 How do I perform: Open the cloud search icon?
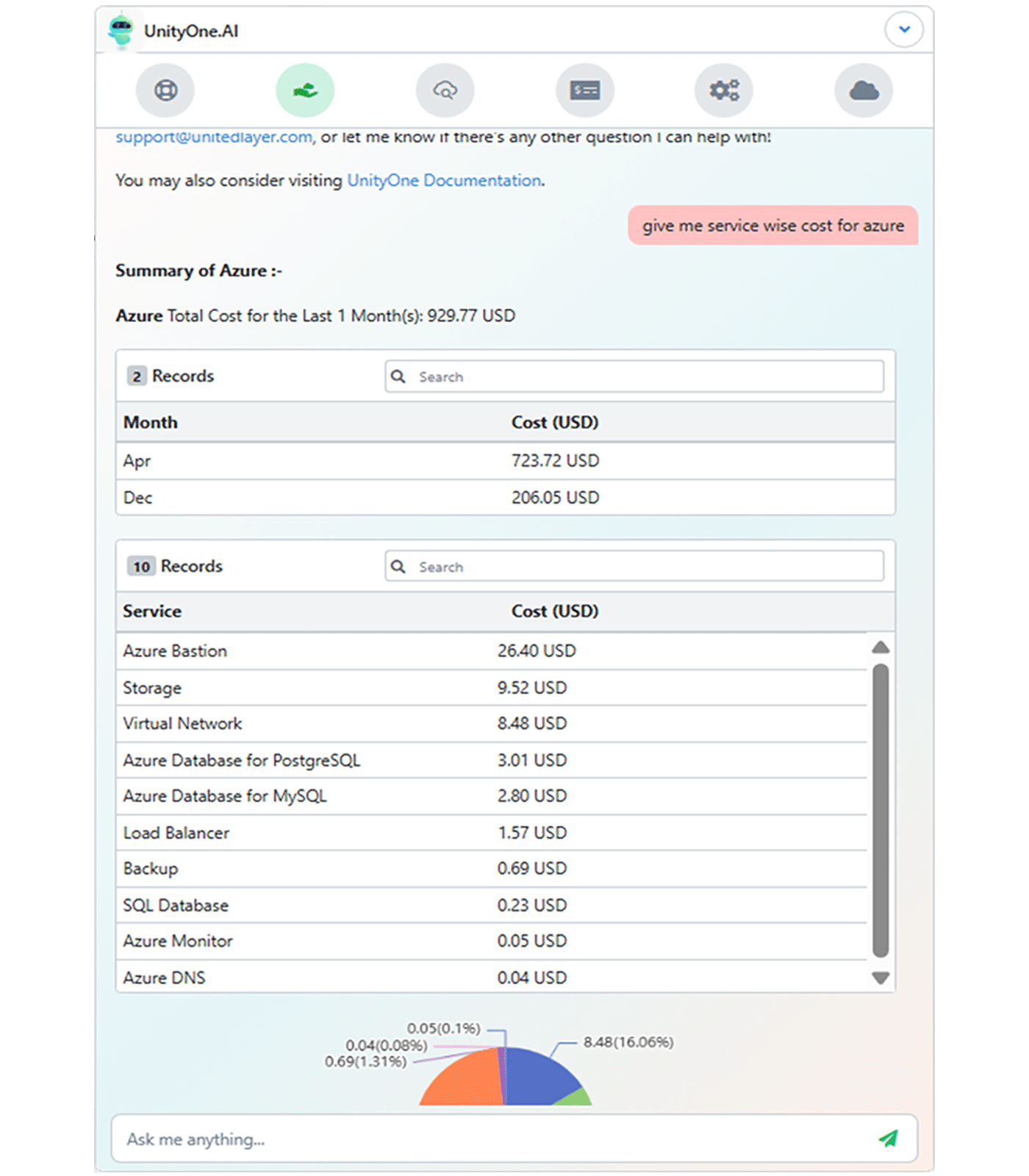445,90
